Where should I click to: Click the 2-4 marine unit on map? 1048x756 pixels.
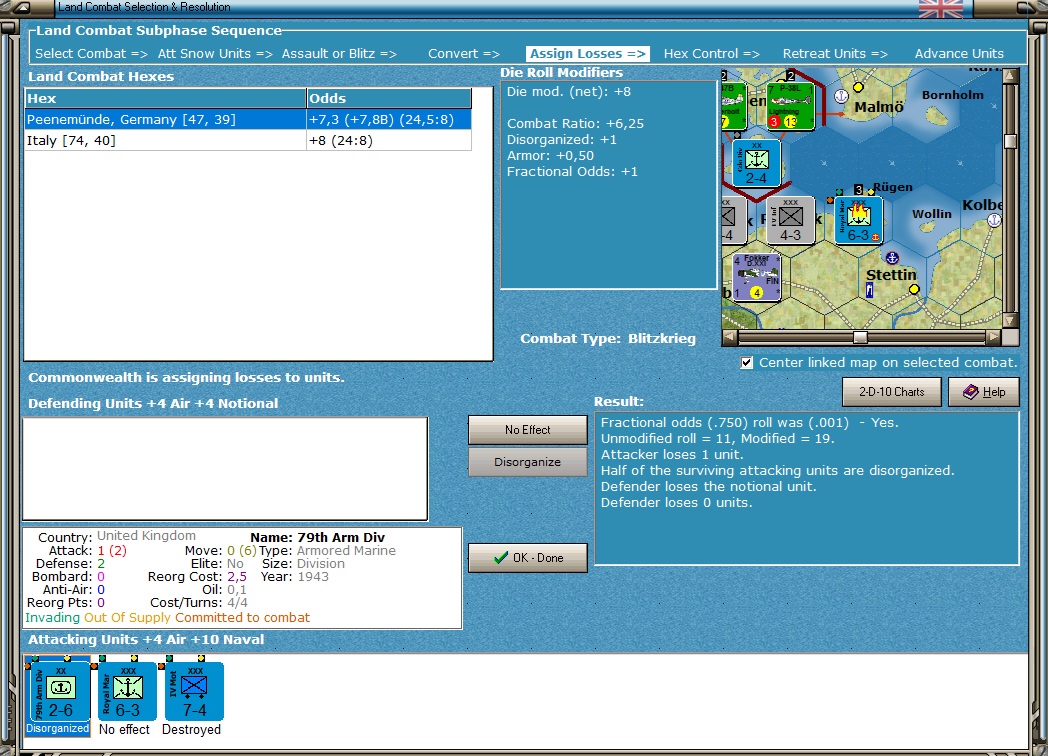pyautogui.click(x=756, y=163)
